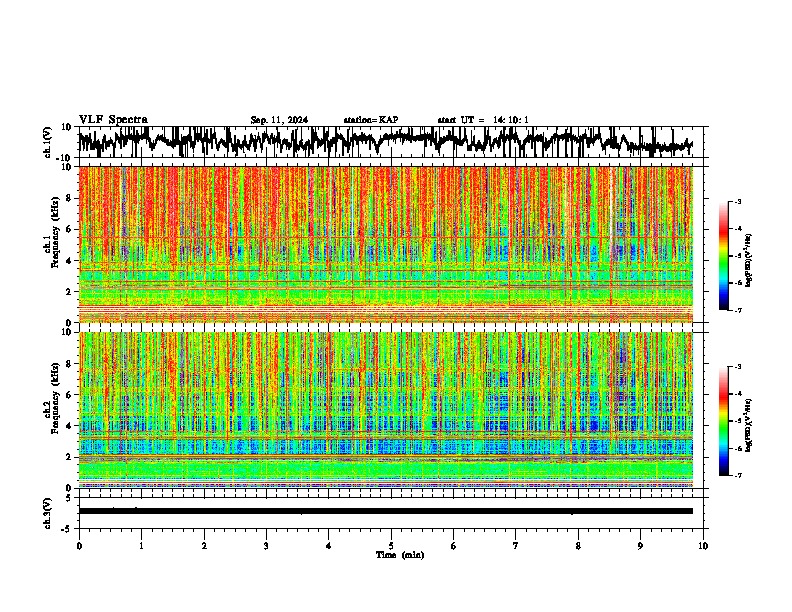Click the "Time (min)" axis title
The height and width of the screenshot is (612, 792).
(400, 555)
